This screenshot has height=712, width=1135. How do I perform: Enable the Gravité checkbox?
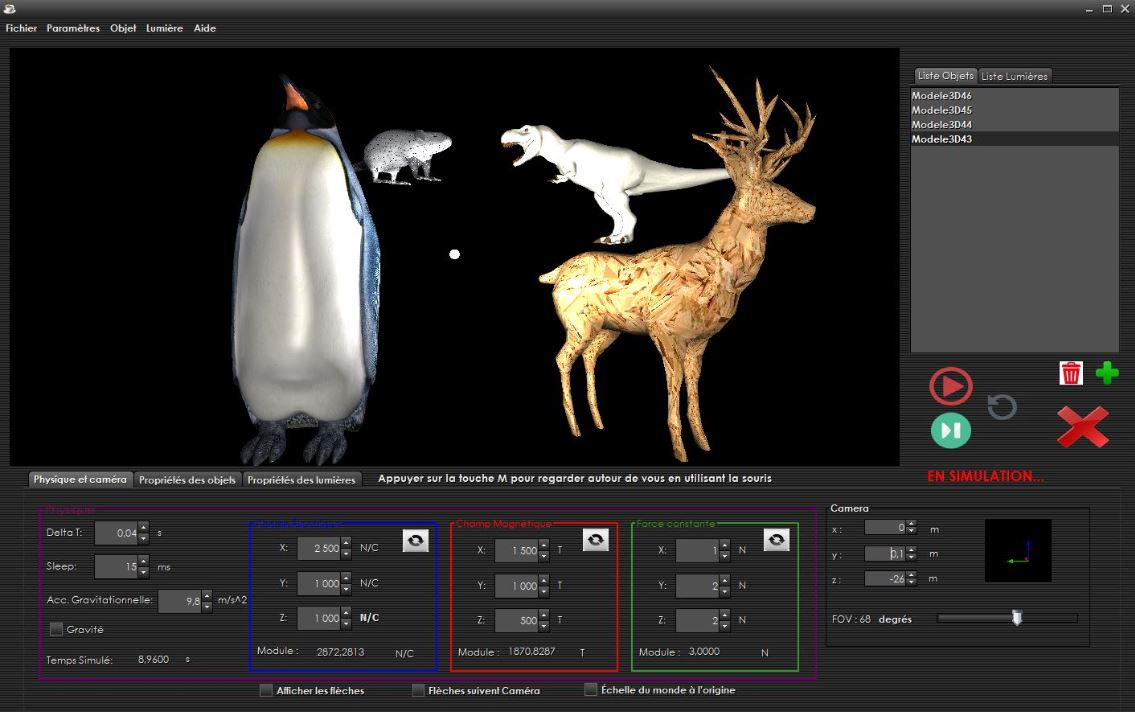pos(57,629)
